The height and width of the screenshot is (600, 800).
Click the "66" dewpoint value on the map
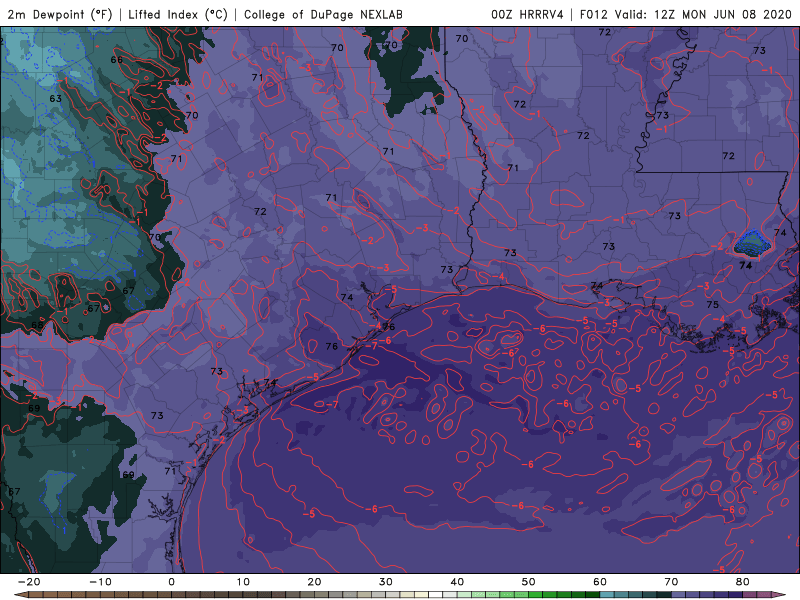(116, 60)
